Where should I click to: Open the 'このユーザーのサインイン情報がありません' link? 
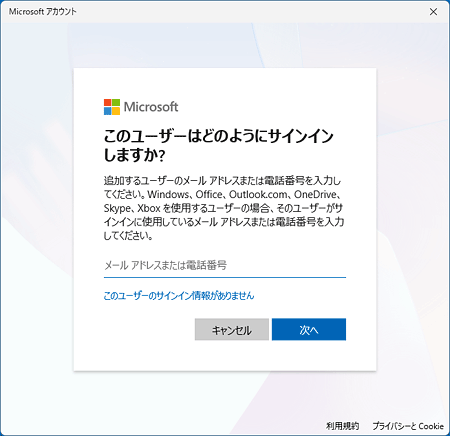pos(179,296)
